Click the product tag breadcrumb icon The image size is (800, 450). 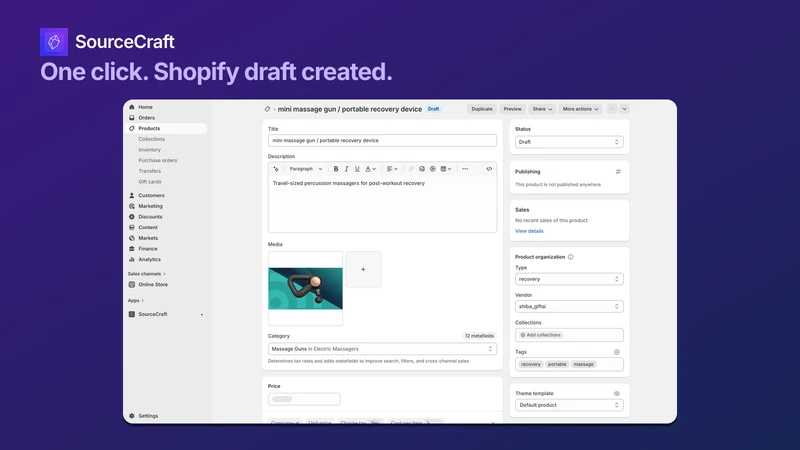coord(267,109)
